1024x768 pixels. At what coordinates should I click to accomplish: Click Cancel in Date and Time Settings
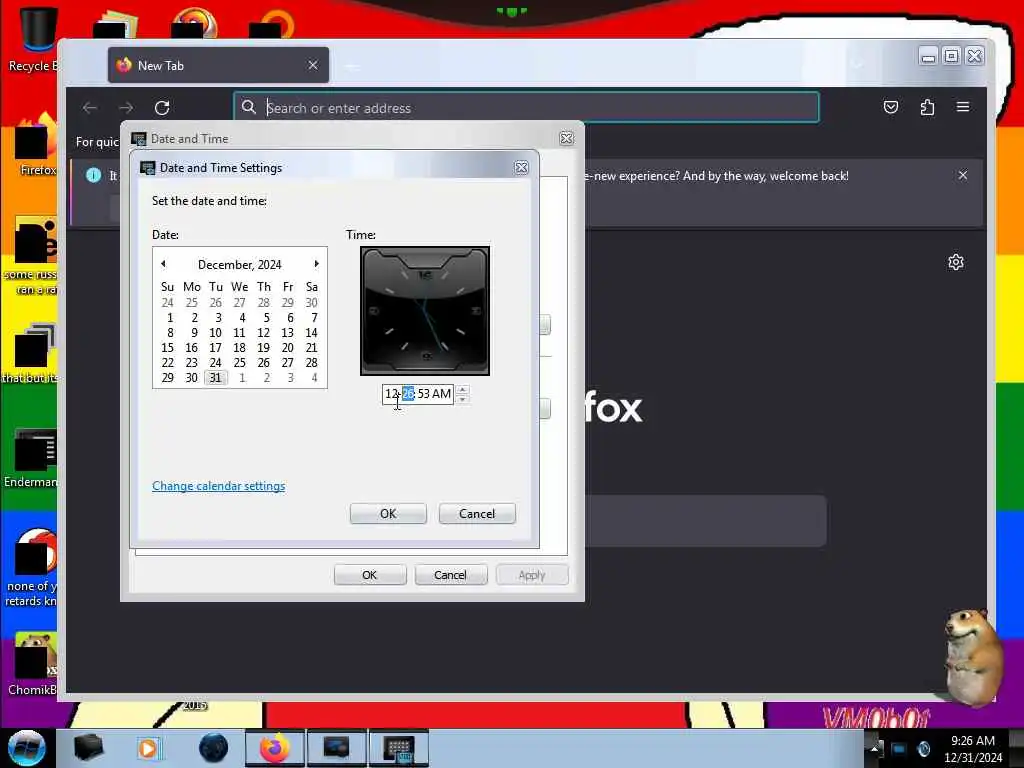point(477,513)
